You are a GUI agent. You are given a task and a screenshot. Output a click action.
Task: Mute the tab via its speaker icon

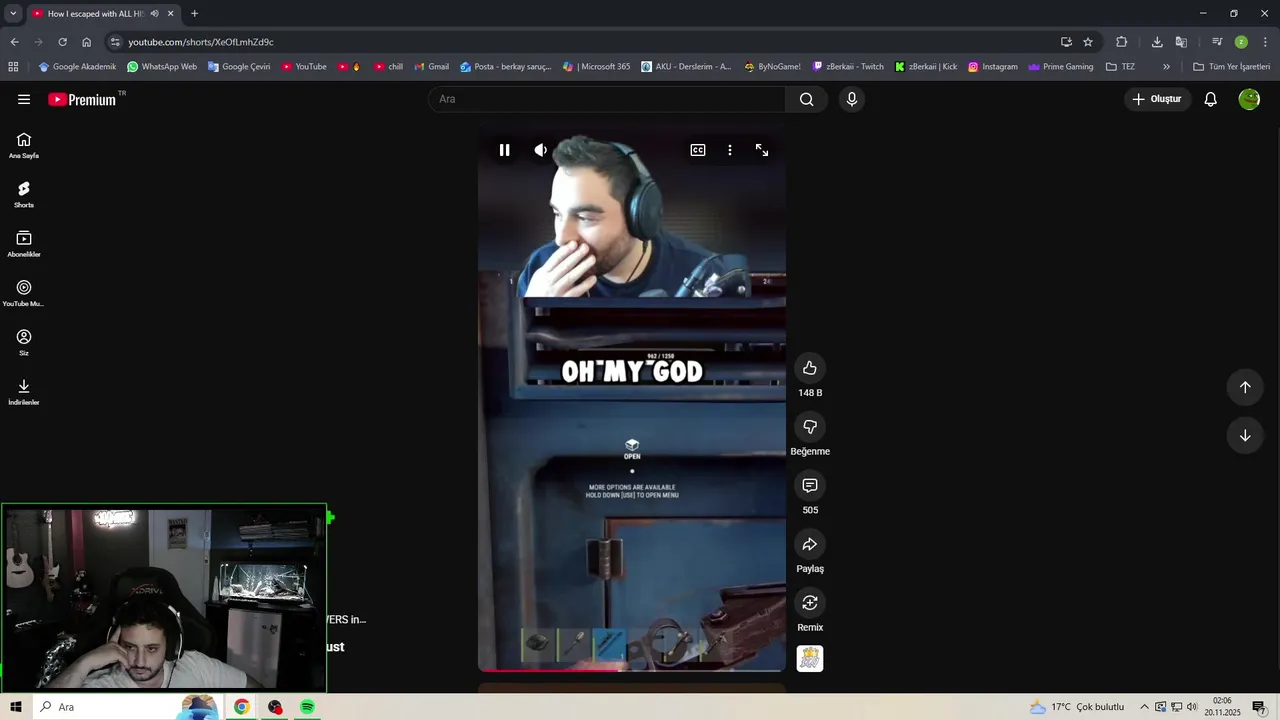pos(155,14)
